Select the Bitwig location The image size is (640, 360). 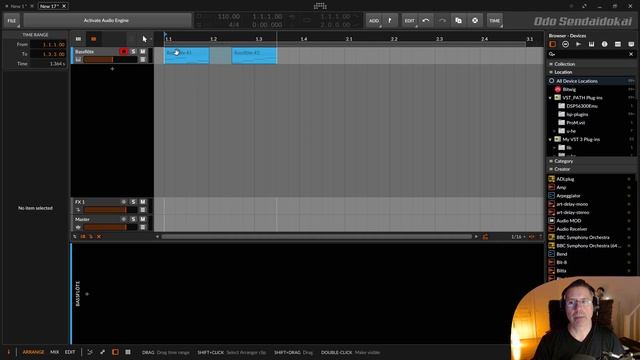tap(591, 89)
